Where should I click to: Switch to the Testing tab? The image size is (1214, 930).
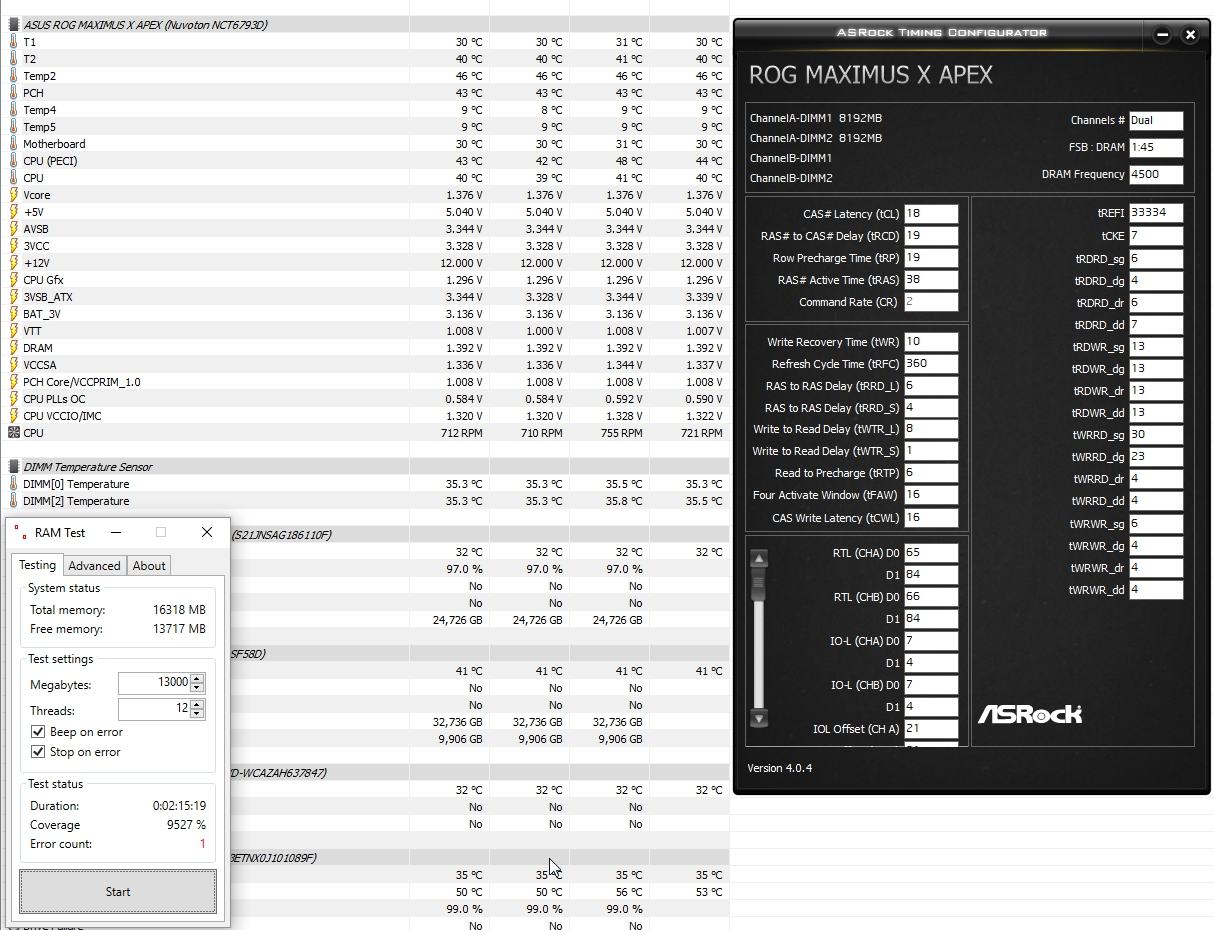coord(37,565)
